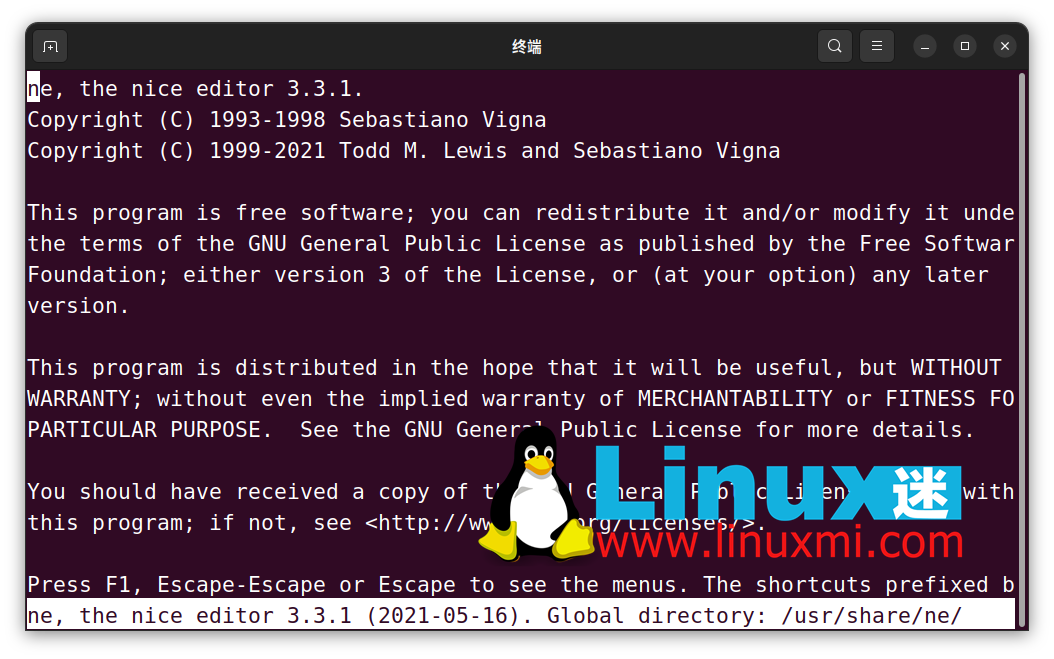Click the blue Linux watermark logo
This screenshot has width=1054, height=659.
[x=778, y=481]
